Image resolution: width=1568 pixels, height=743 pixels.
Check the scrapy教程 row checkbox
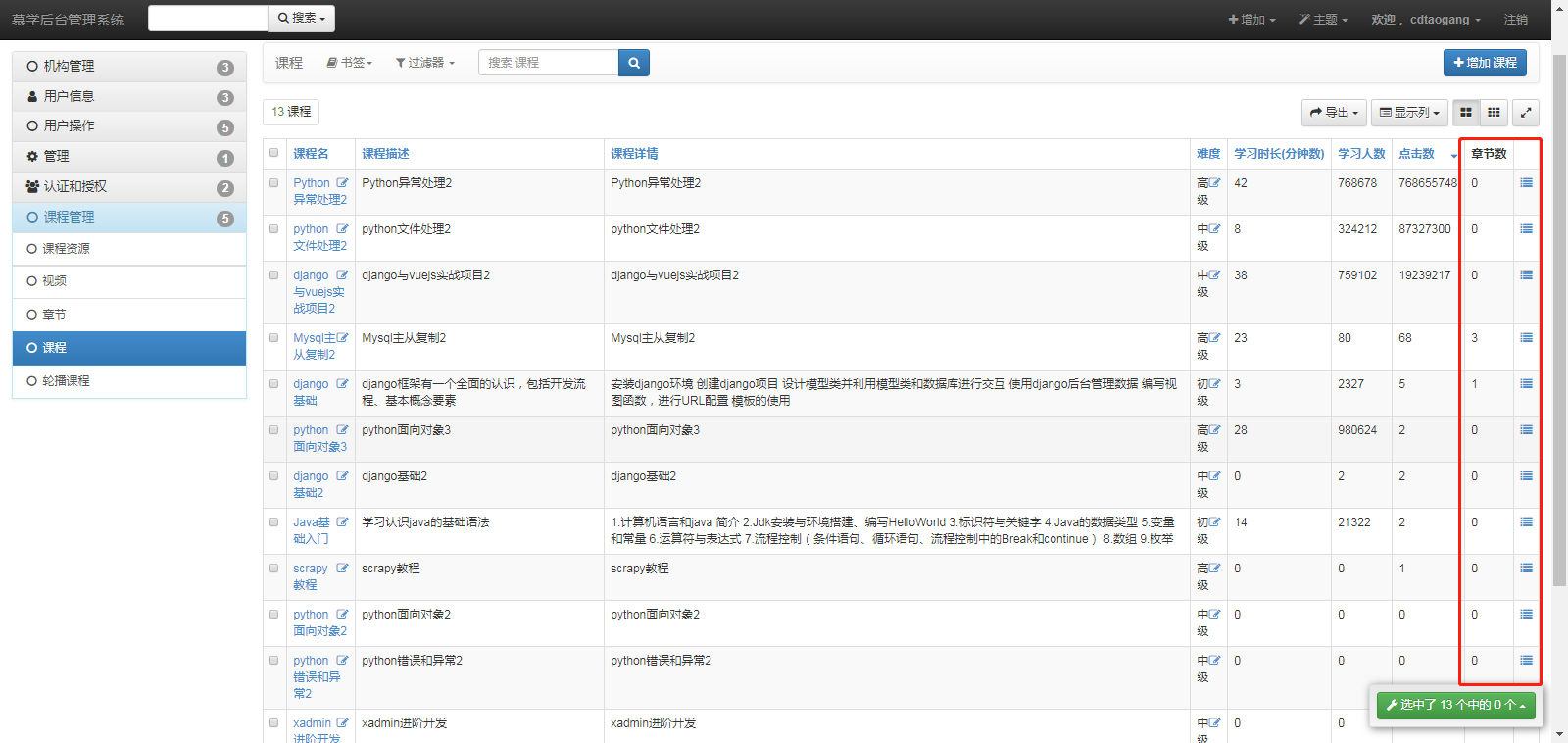(274, 568)
